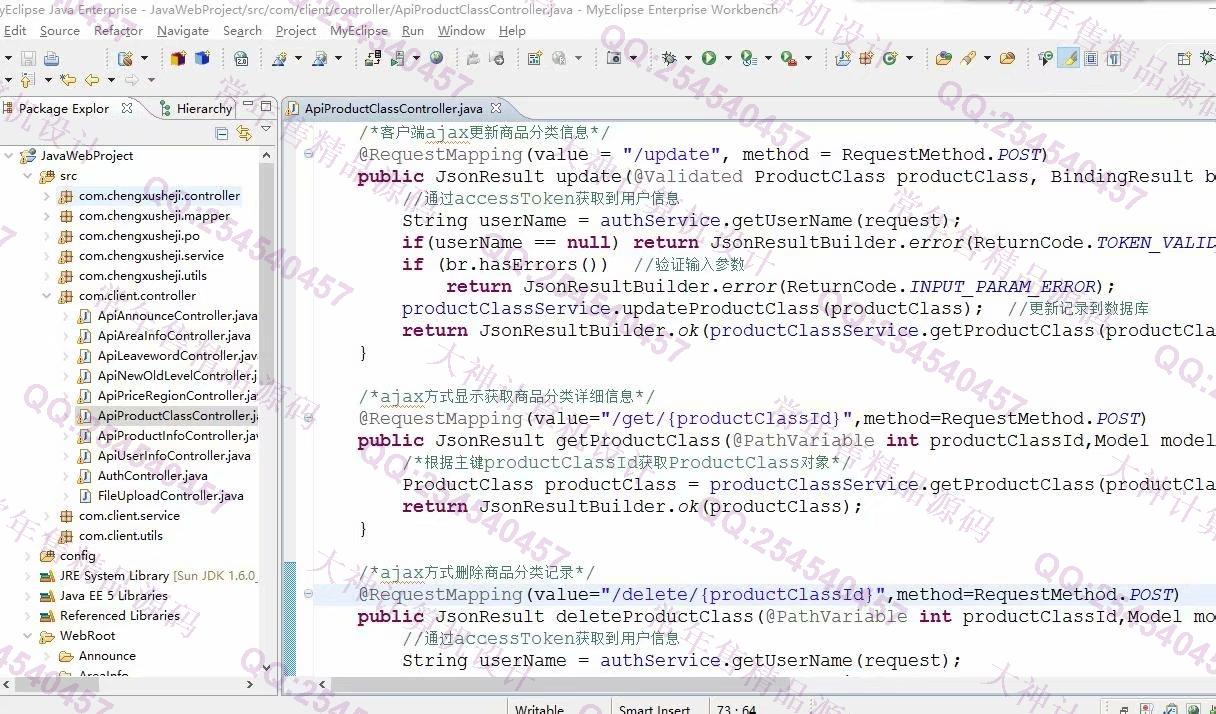Viewport: 1216px width, 714px height.
Task: Open the Window menu
Action: pos(461,31)
